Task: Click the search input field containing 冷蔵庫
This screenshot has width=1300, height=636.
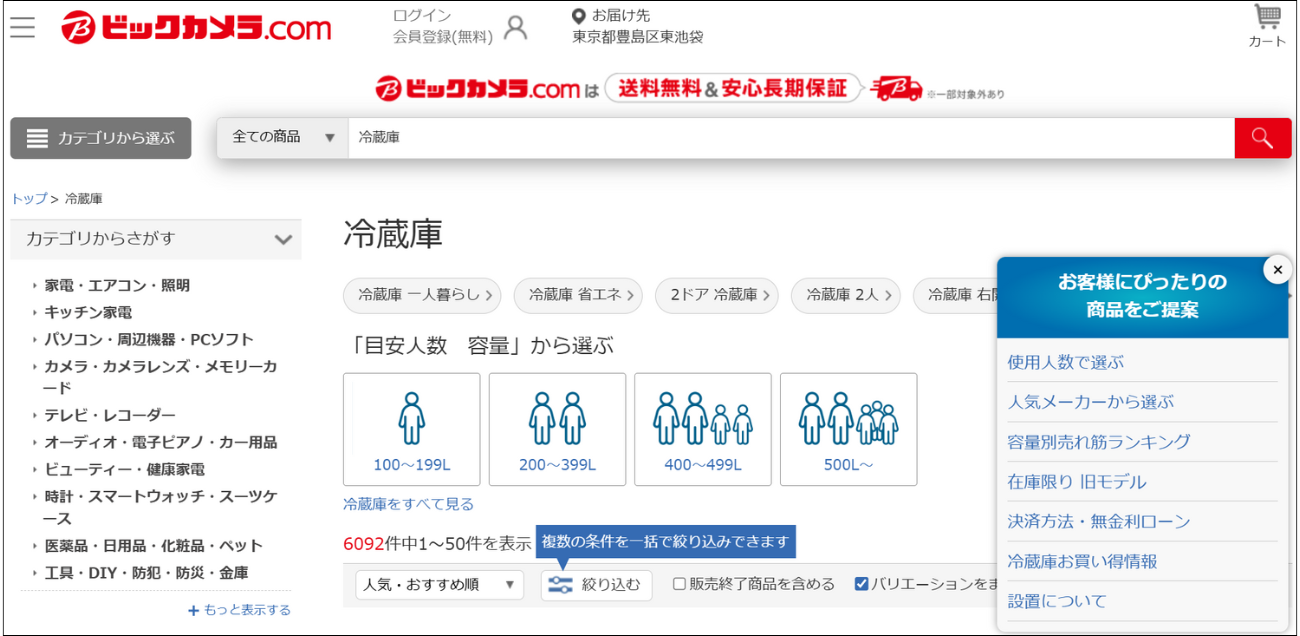Action: 790,138
